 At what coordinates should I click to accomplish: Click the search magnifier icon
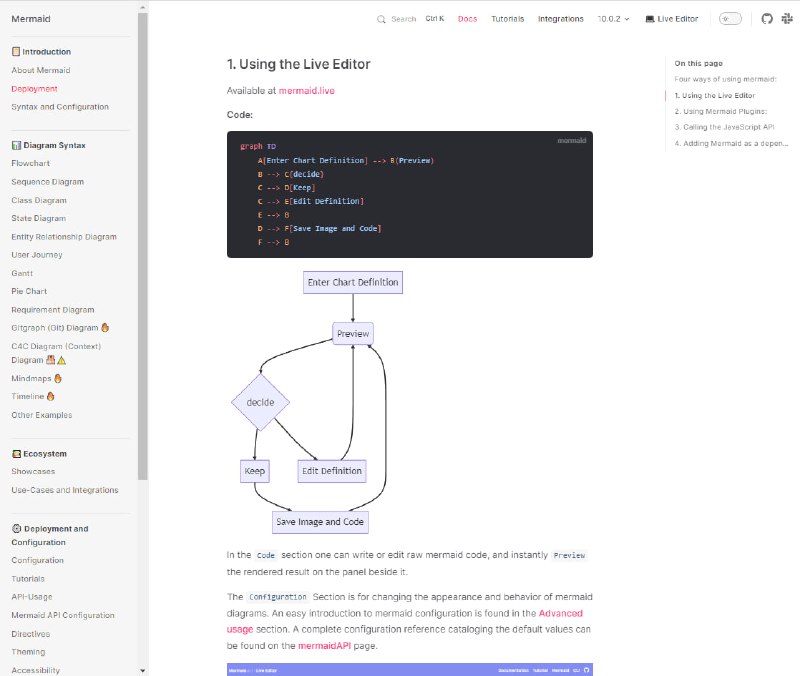(x=381, y=19)
